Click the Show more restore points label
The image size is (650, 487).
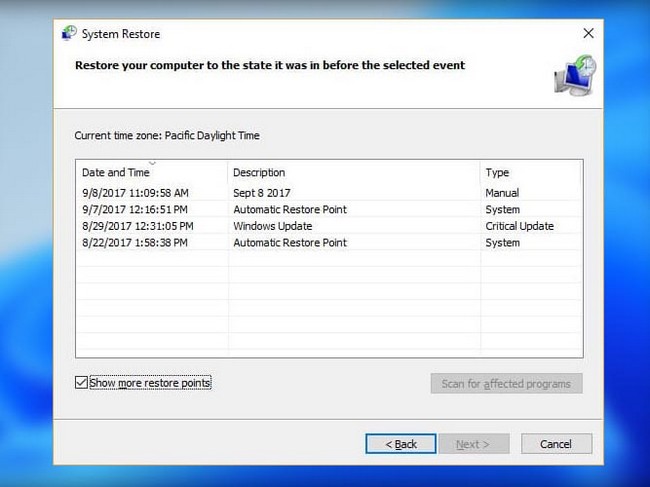(x=150, y=383)
